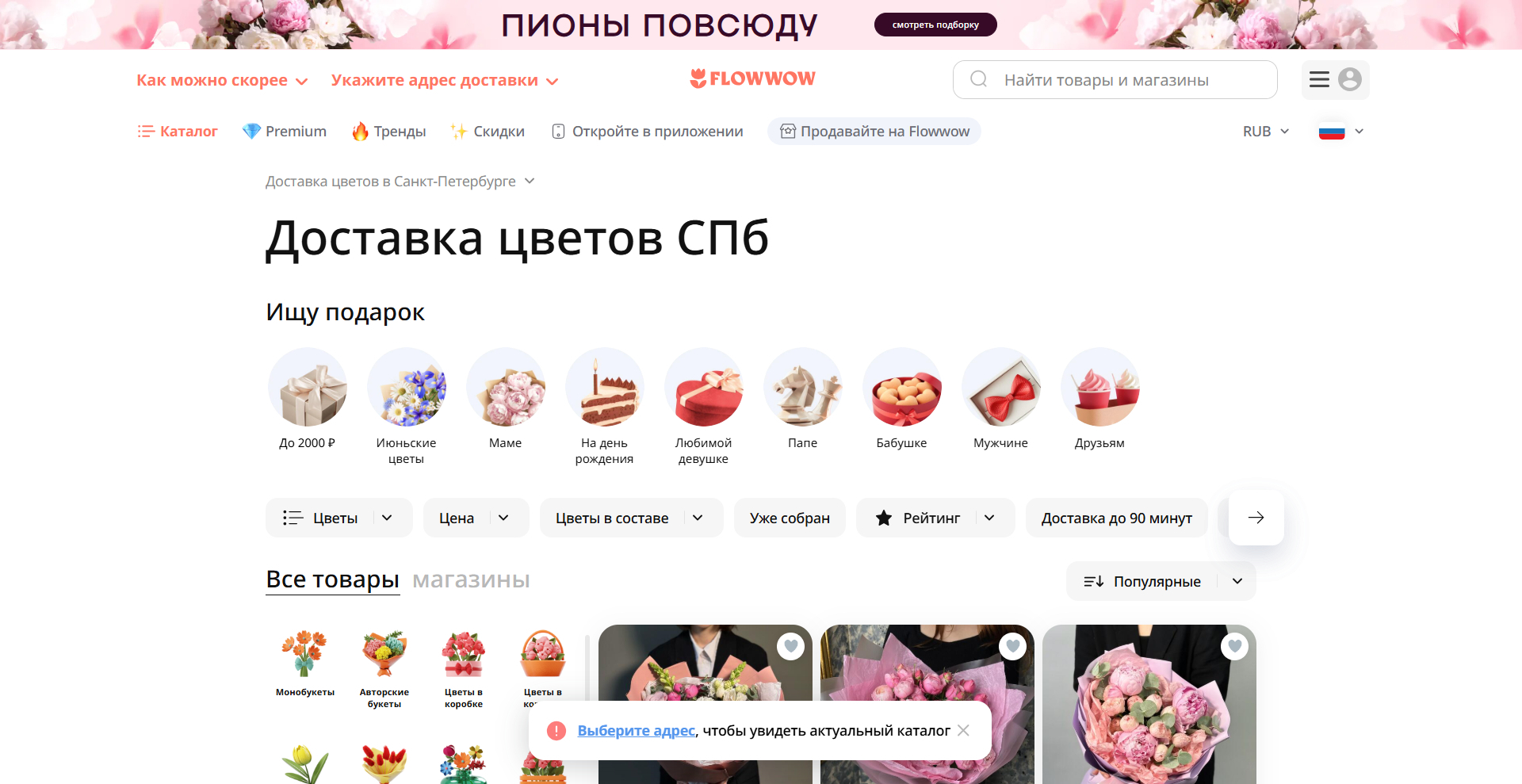The width and height of the screenshot is (1522, 784).
Task: Expand the Цветы в составе filter
Action: tap(631, 518)
